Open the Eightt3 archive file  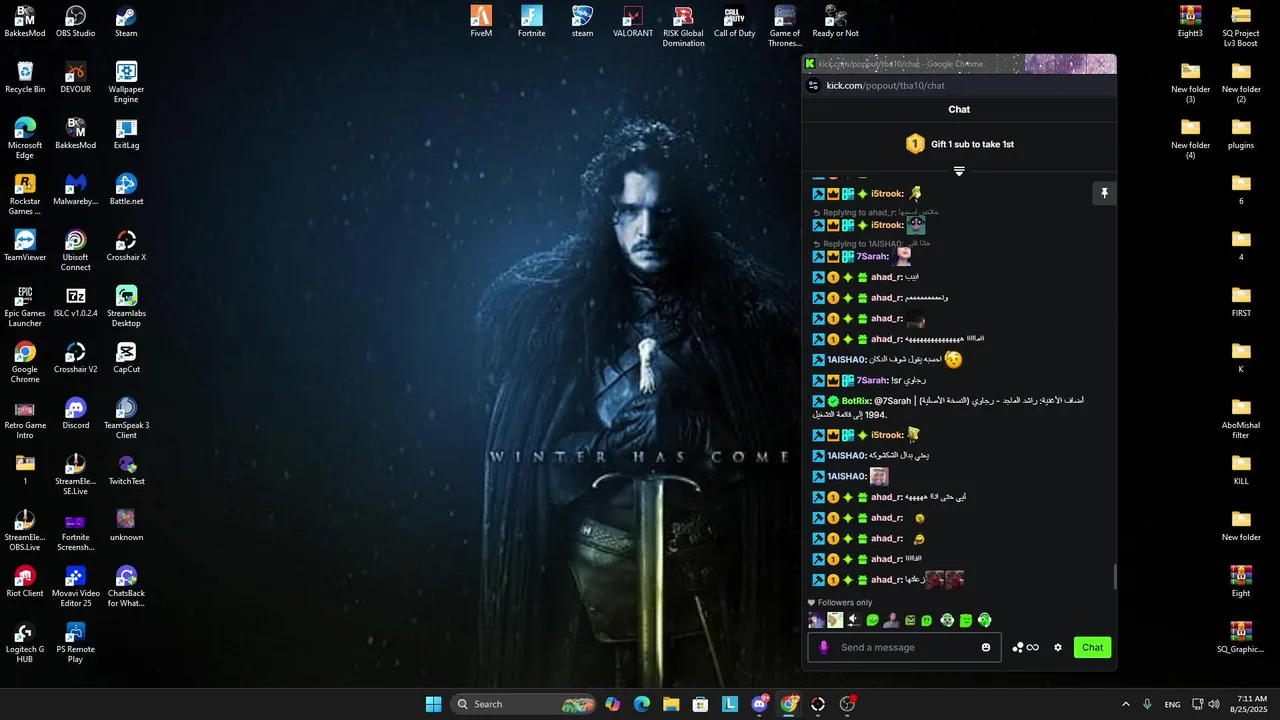click(x=1190, y=21)
